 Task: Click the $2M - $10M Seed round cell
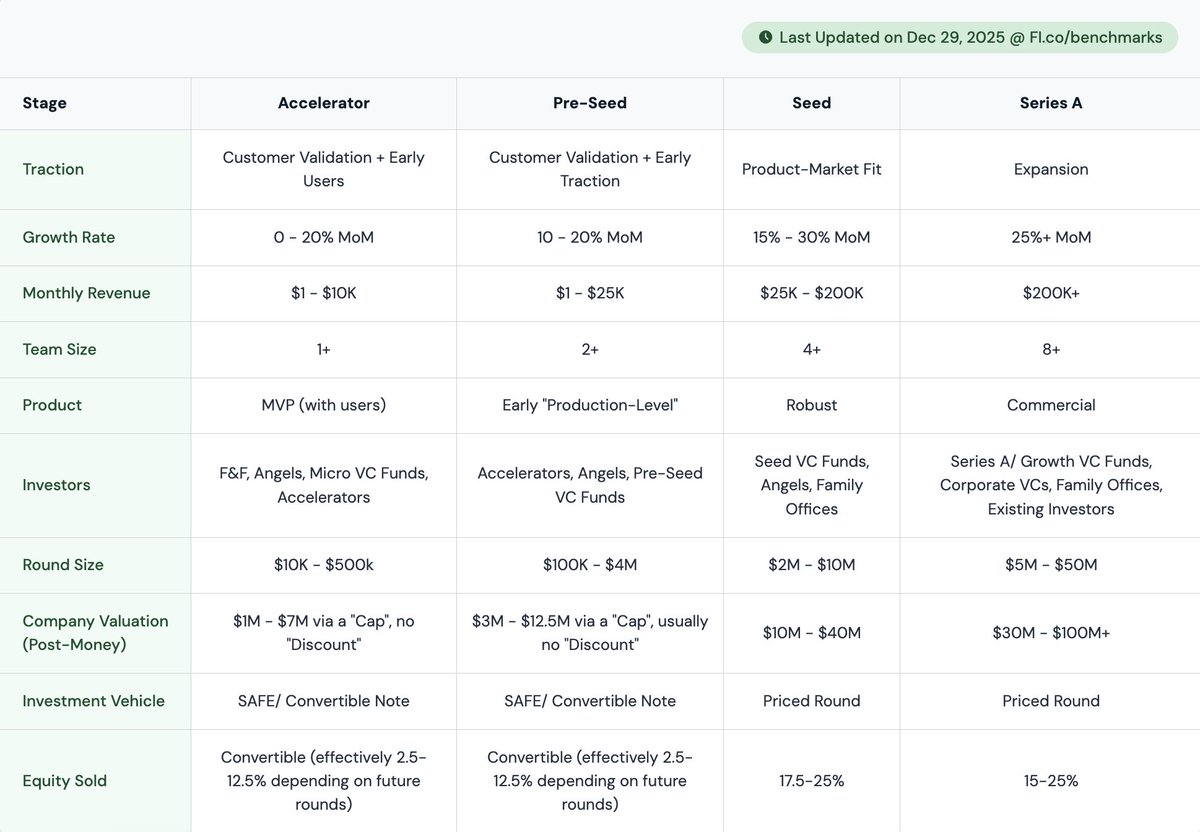pyautogui.click(x=812, y=565)
